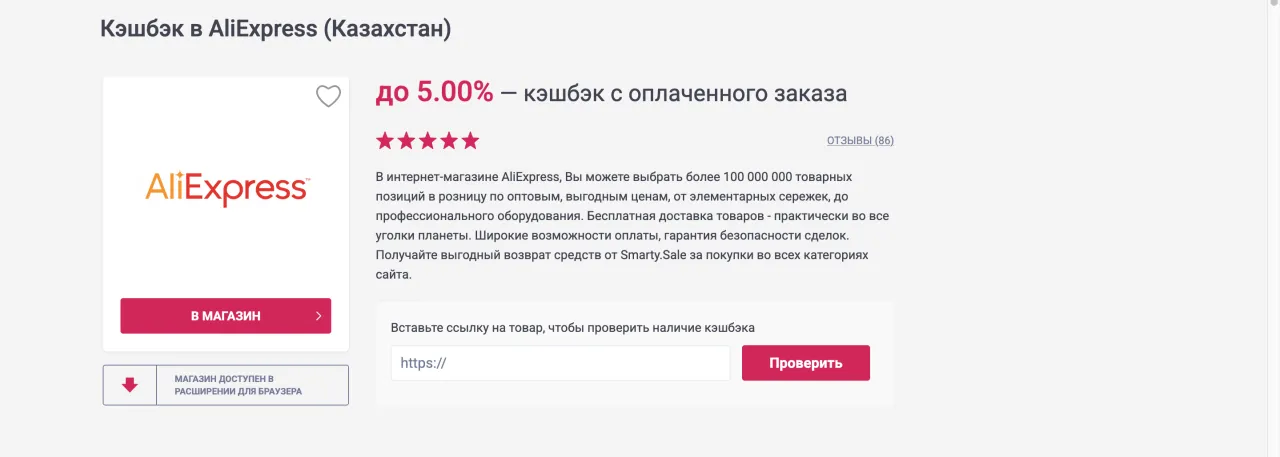Click the heart favorite icon

(x=328, y=96)
